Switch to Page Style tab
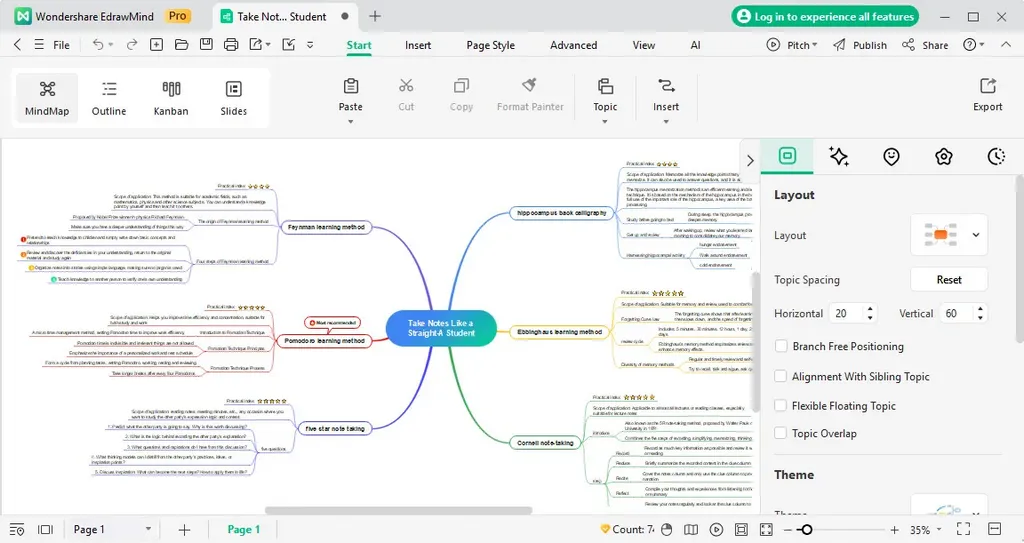The image size is (1024, 543). (x=490, y=45)
